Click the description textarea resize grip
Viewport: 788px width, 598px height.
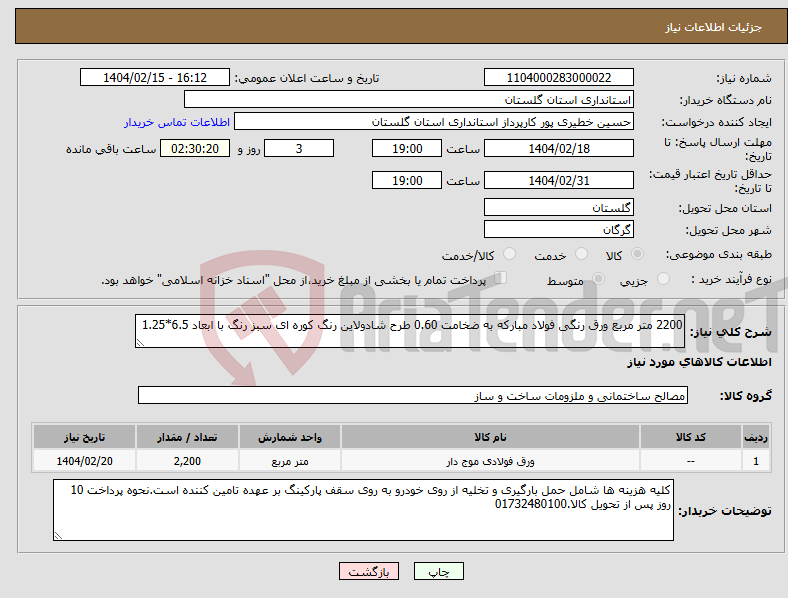click(140, 343)
